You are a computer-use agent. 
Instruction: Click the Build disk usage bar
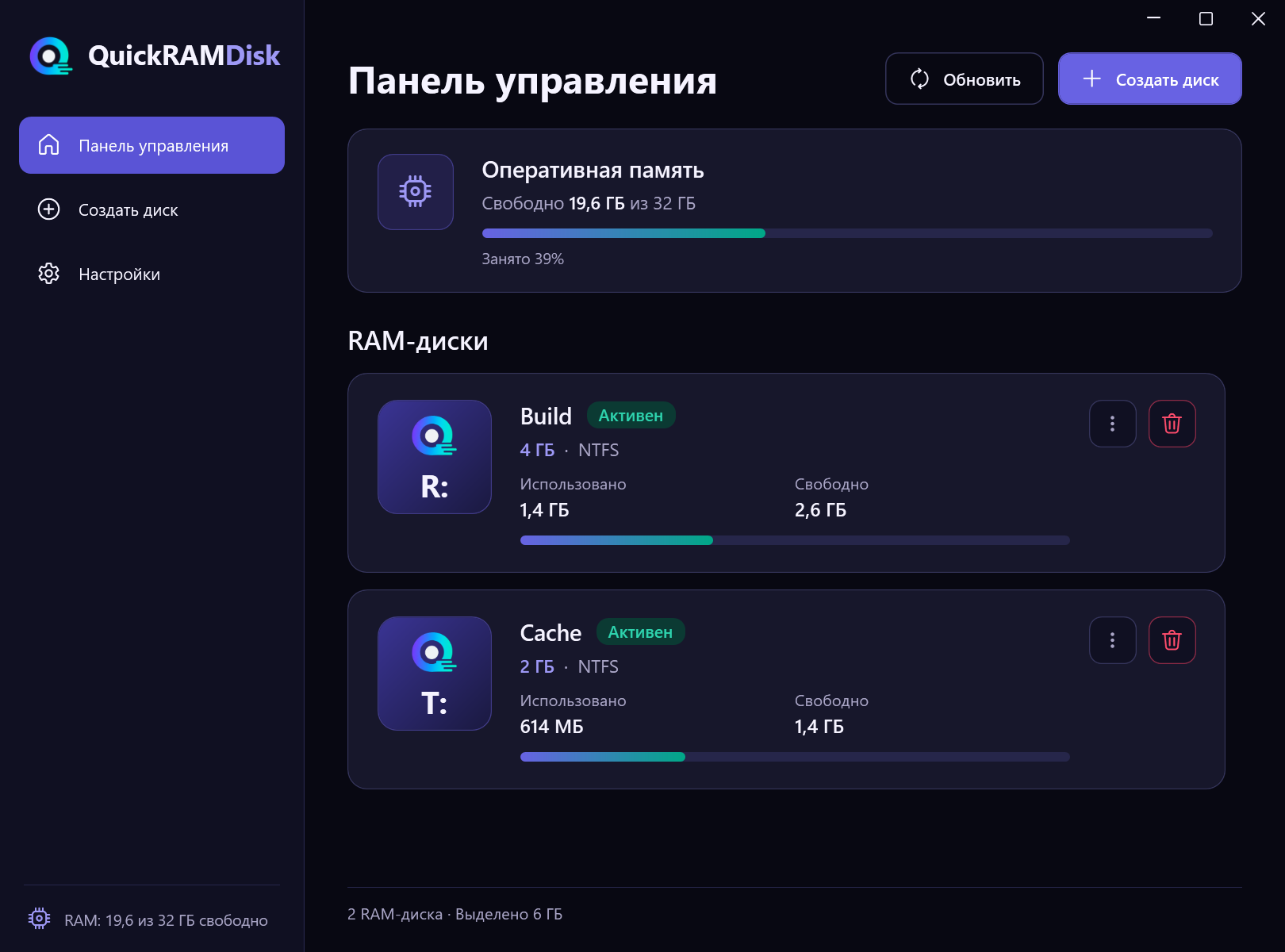click(x=795, y=540)
